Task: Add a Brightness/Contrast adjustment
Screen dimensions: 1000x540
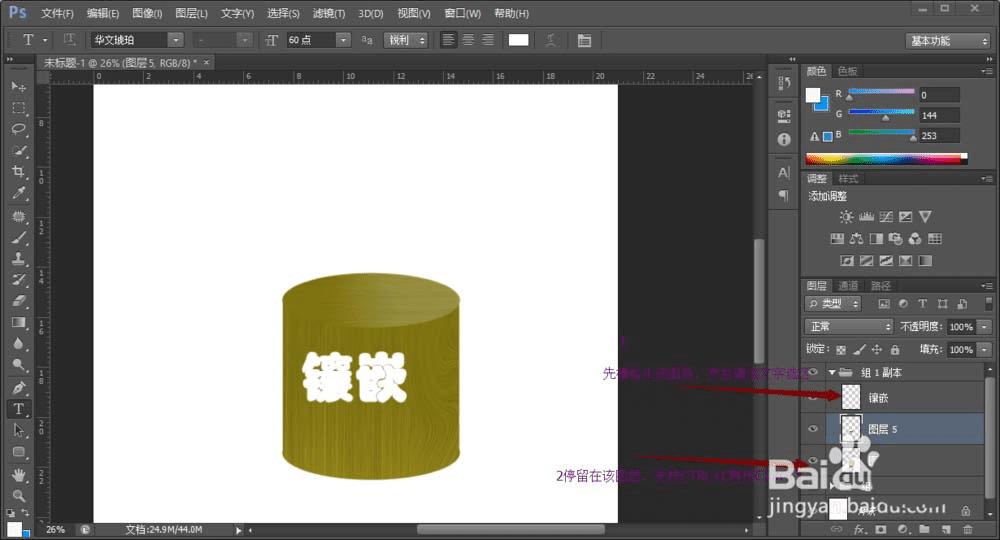Action: [x=847, y=217]
